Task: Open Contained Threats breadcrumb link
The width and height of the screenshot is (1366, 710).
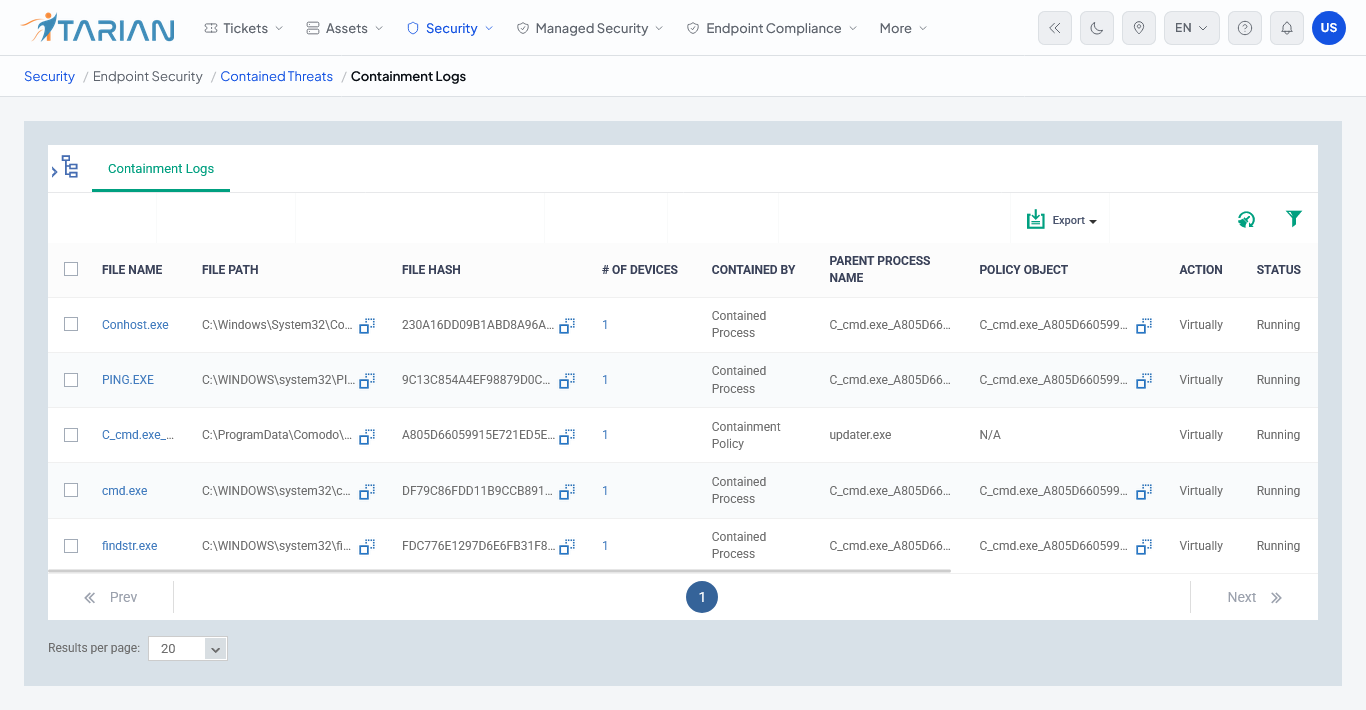Action: click(277, 76)
